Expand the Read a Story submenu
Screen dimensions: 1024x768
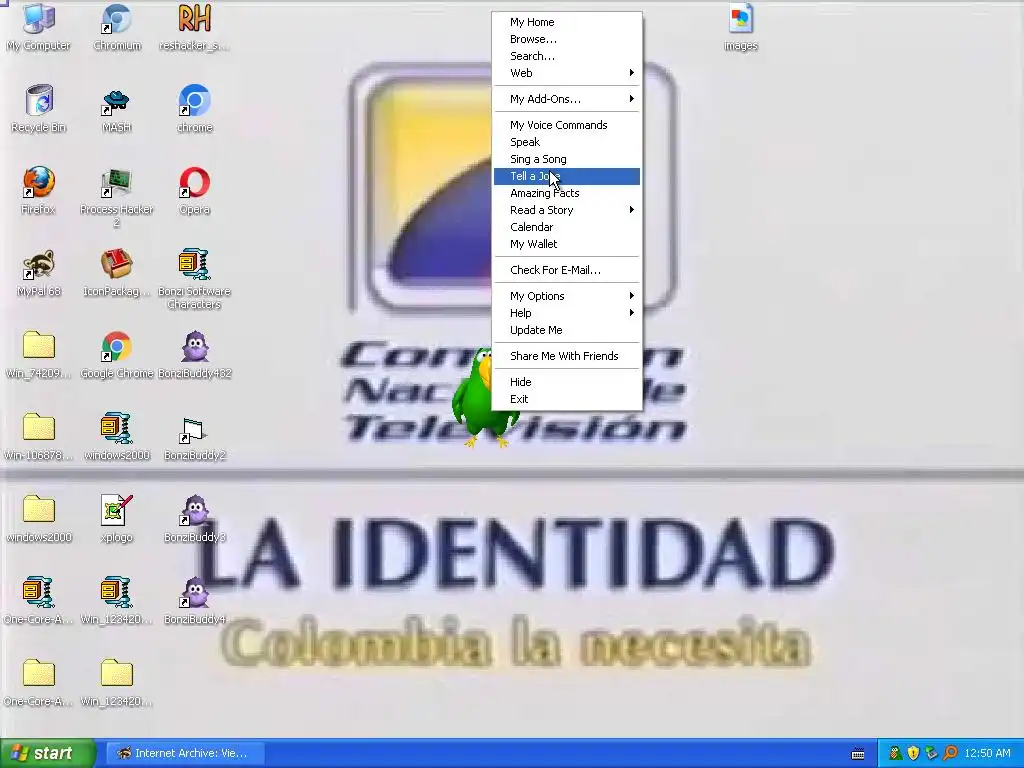click(567, 210)
